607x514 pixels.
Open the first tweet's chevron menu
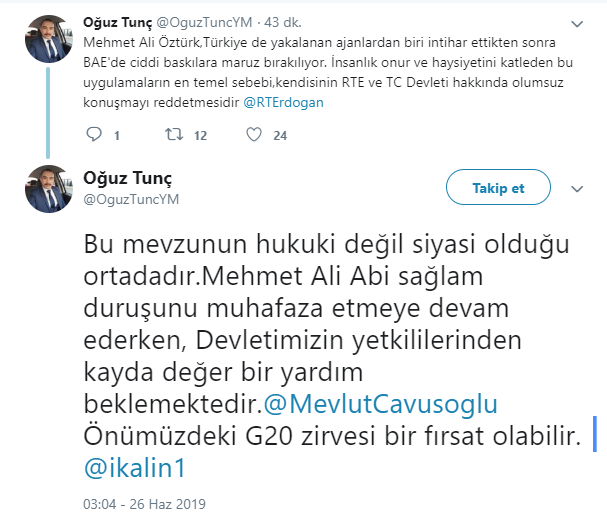[x=577, y=22]
